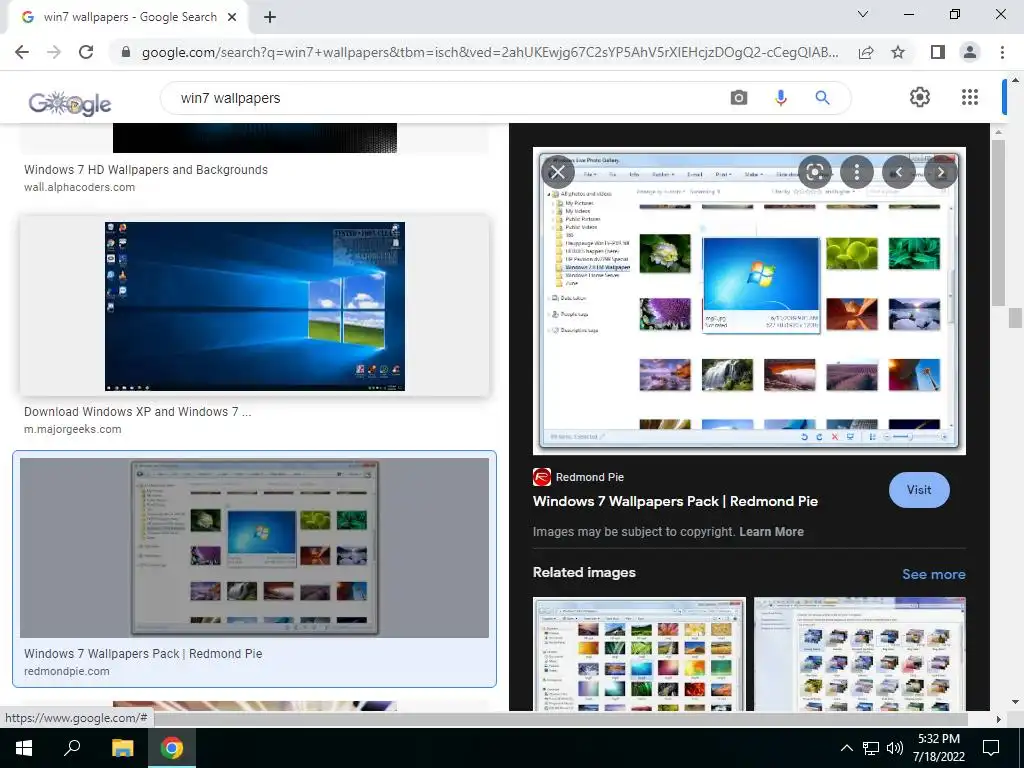The image size is (1024, 768).
Task: Click the Redmond Pie favicon
Action: [542, 477]
